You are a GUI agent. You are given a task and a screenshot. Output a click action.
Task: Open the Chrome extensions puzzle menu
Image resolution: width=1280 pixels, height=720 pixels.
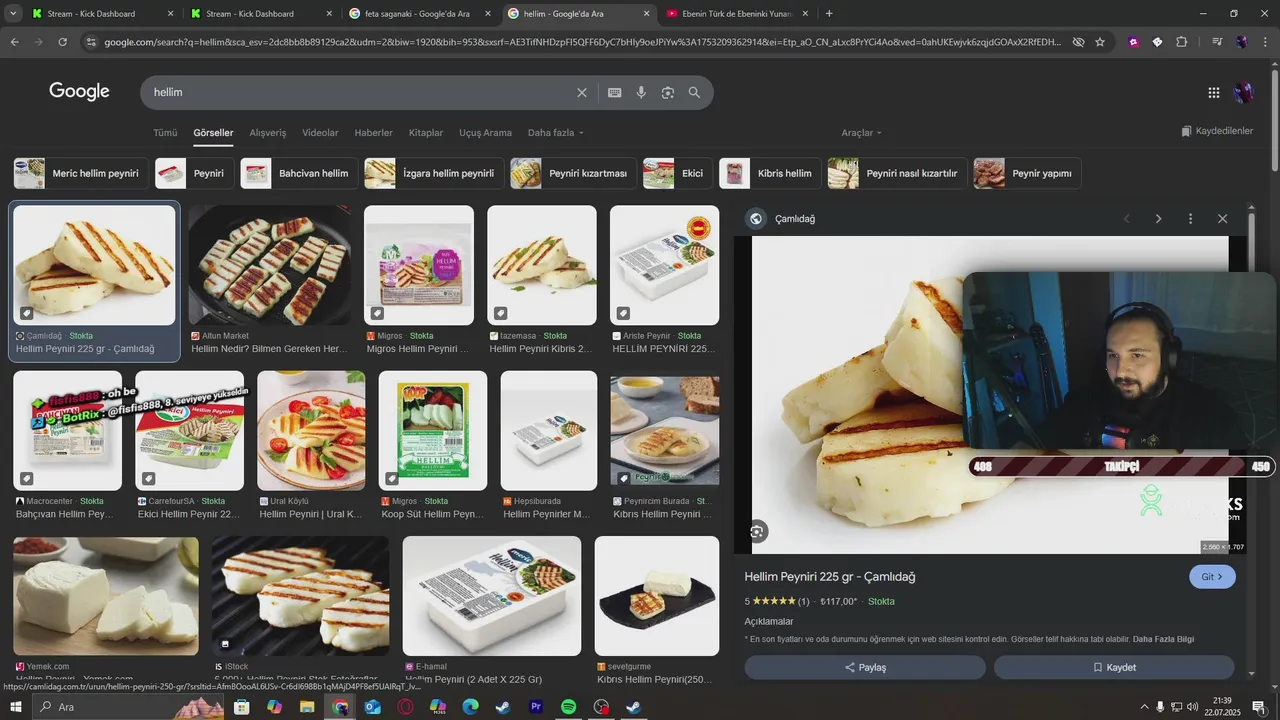click(1181, 42)
